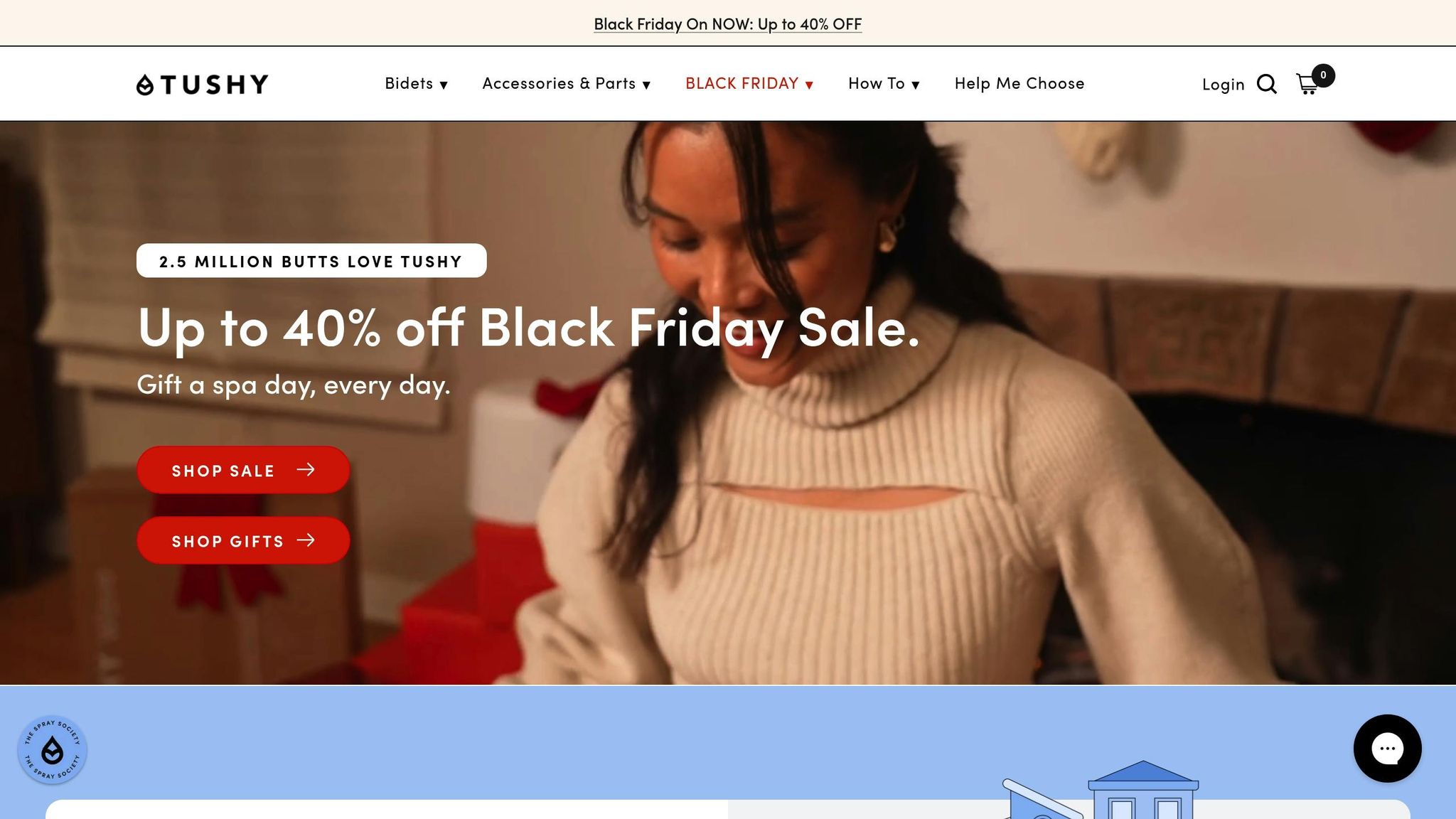Viewport: 1456px width, 819px height.
Task: Open The Spray Society badge
Action: tap(53, 750)
